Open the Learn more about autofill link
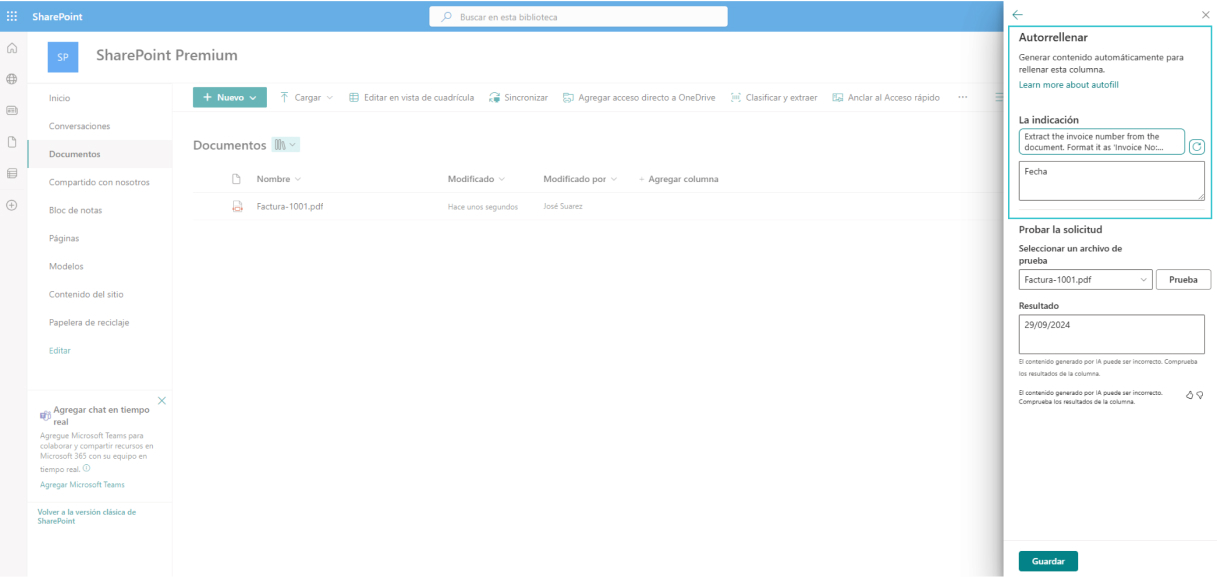 [x=1068, y=85]
